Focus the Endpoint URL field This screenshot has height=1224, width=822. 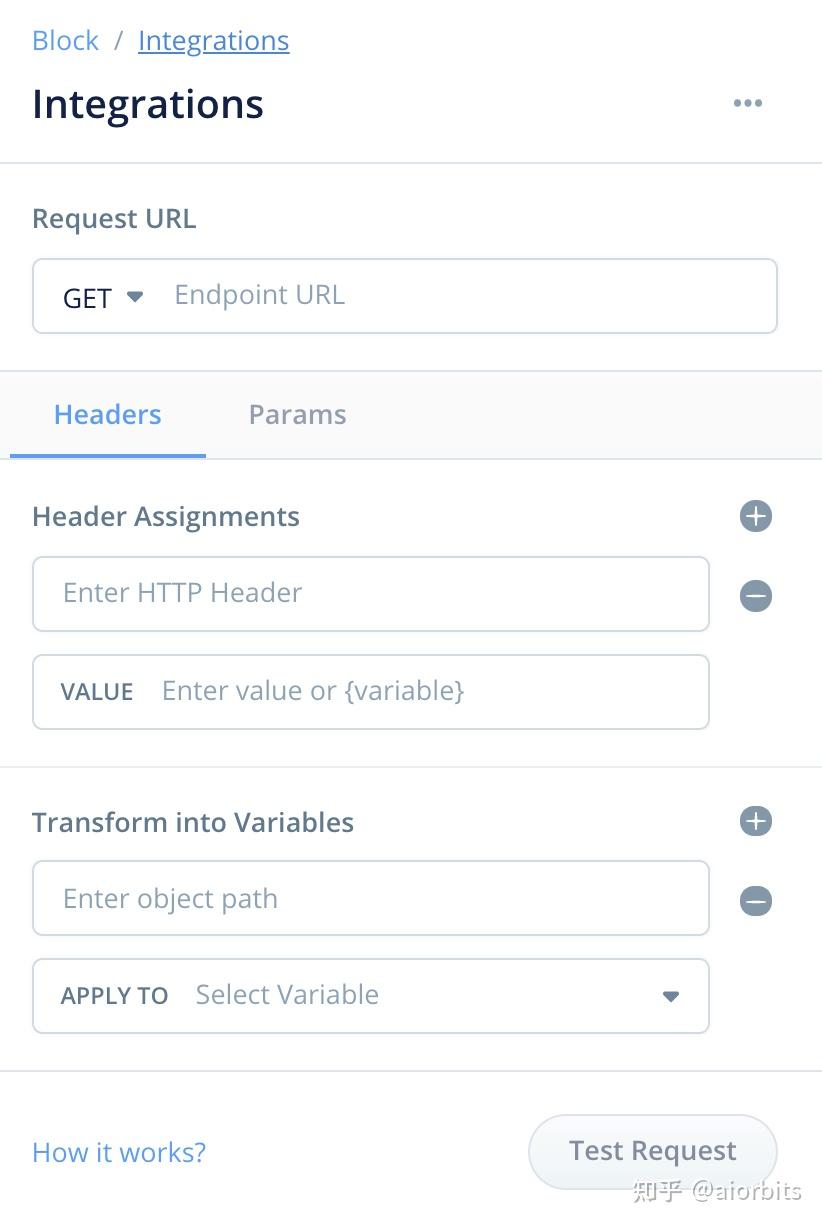tap(460, 296)
